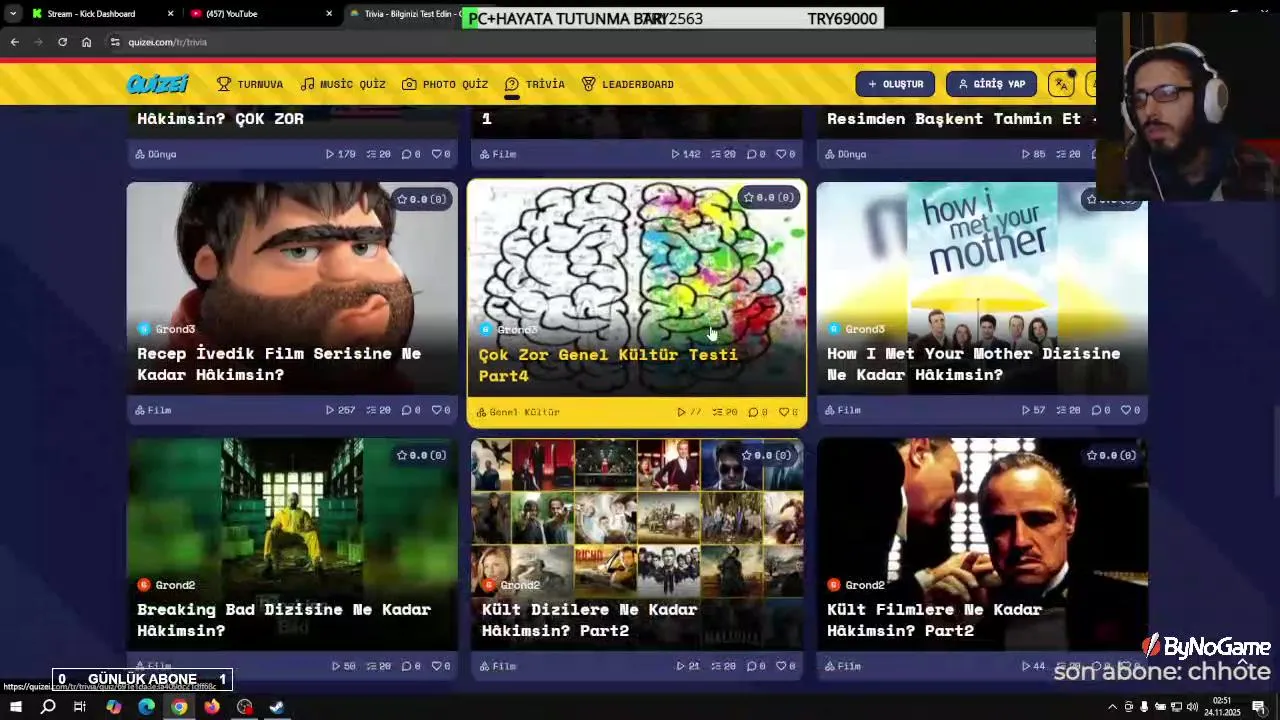Viewport: 1280px width, 720px height.
Task: Close the YouTube browser tab
Action: coord(329,14)
